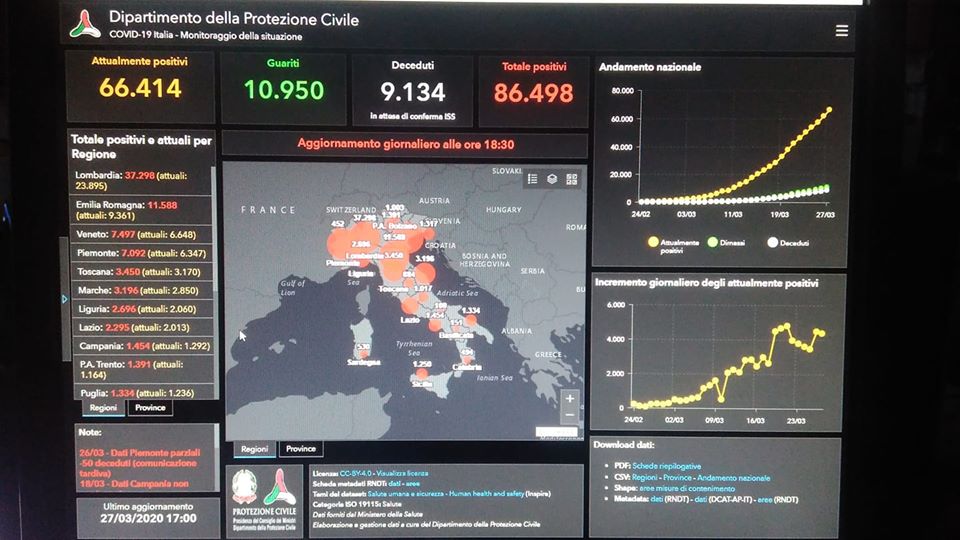Viewport: 960px width, 540px height.
Task: Open the hamburger menu in the header
Action: [842, 31]
